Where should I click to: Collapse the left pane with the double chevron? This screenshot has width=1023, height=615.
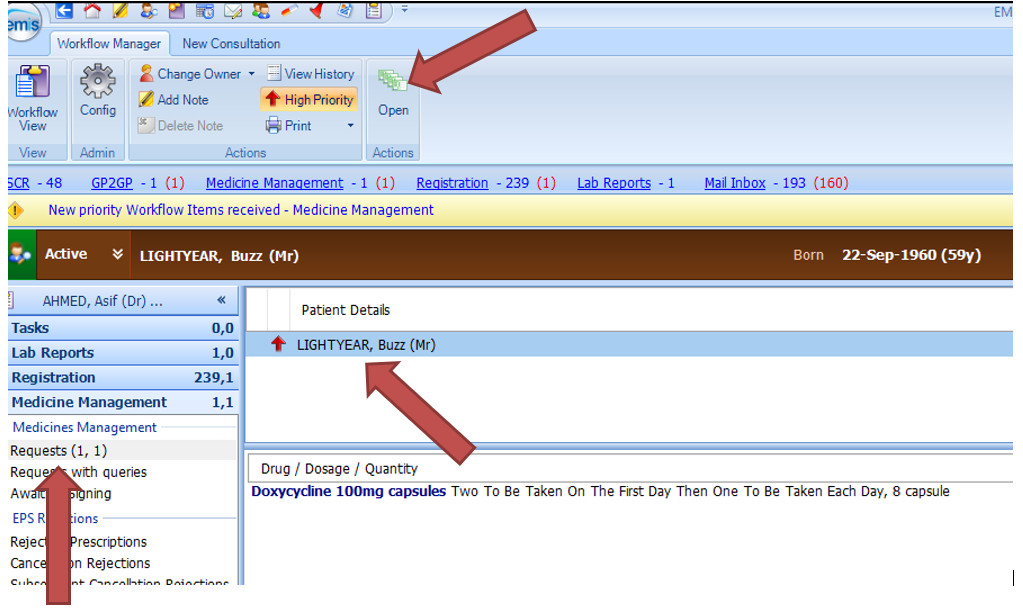tap(221, 301)
